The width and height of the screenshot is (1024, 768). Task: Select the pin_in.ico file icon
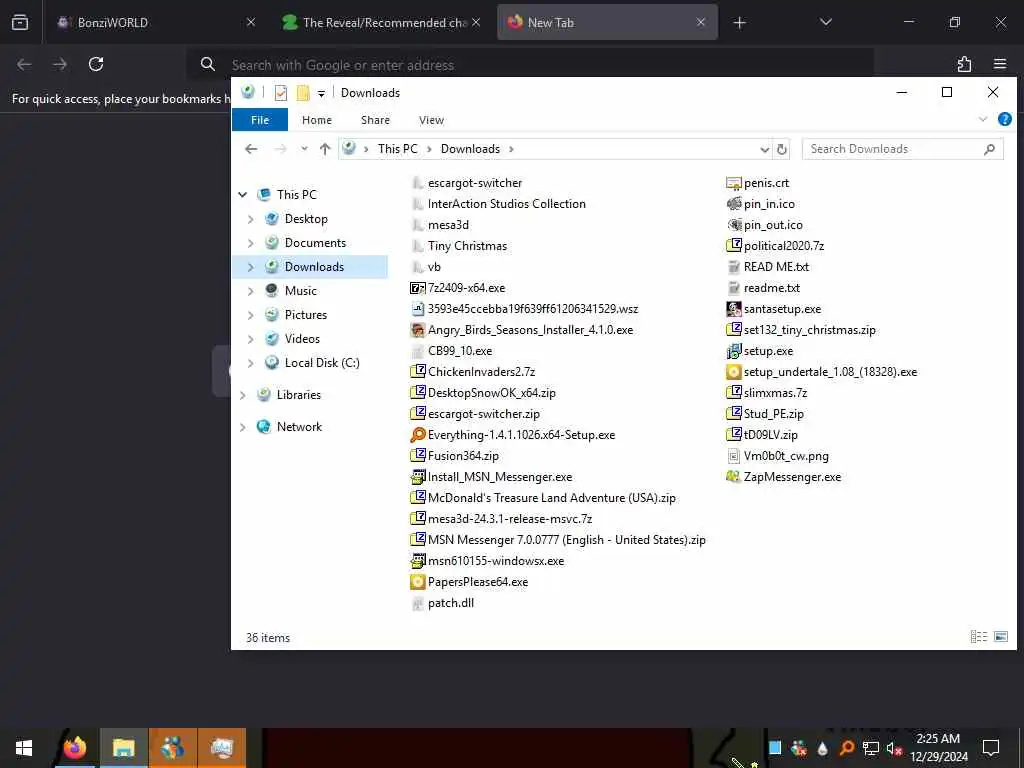coord(734,204)
